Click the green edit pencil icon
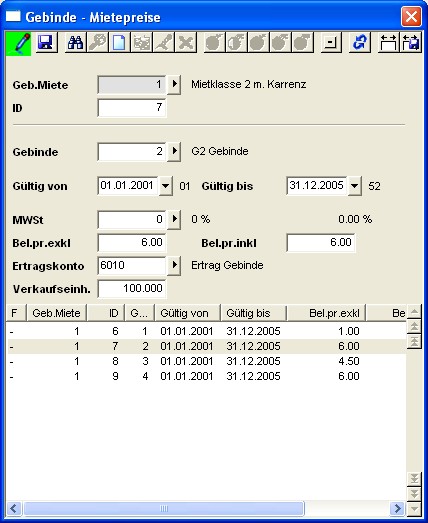The height and width of the screenshot is (523, 428). (18, 43)
